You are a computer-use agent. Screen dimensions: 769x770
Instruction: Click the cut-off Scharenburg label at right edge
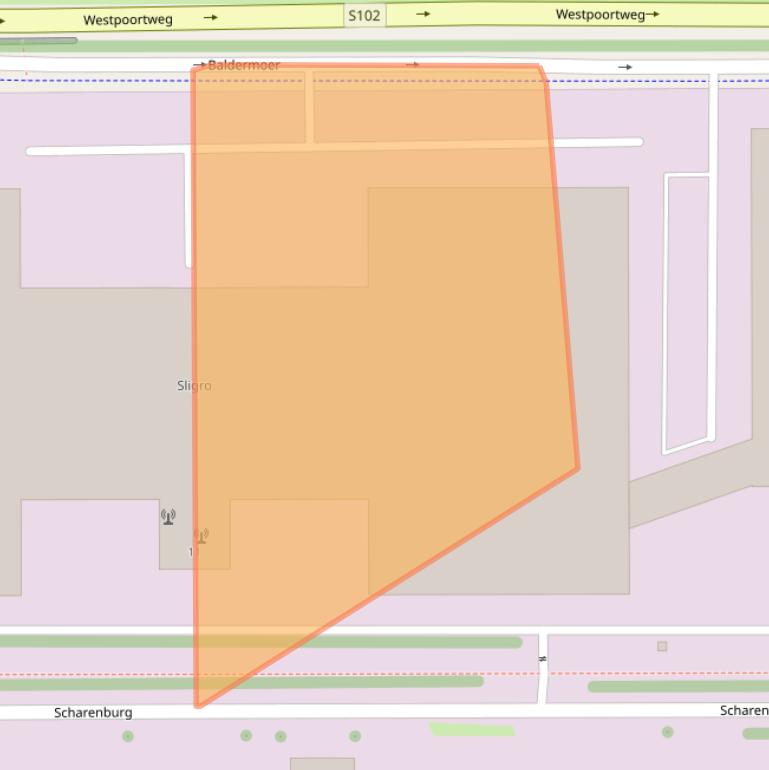744,710
